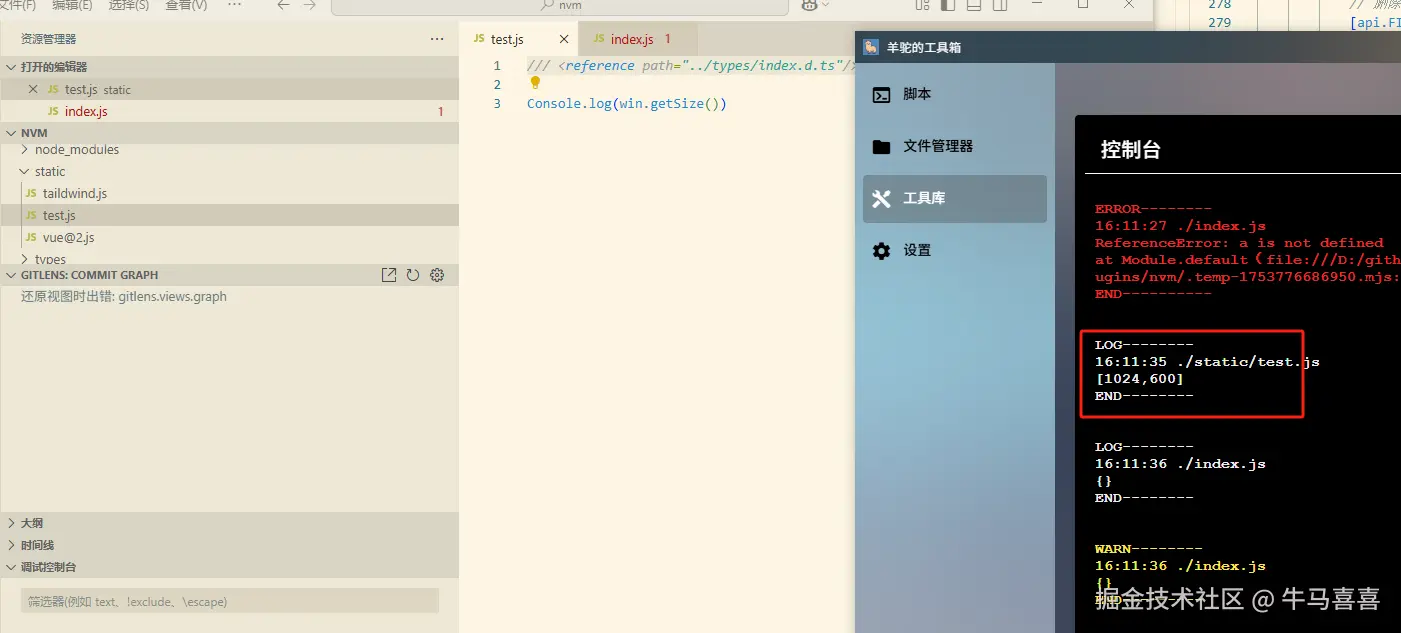
Task: Open the GitLens commit graph in editor
Action: (x=389, y=274)
